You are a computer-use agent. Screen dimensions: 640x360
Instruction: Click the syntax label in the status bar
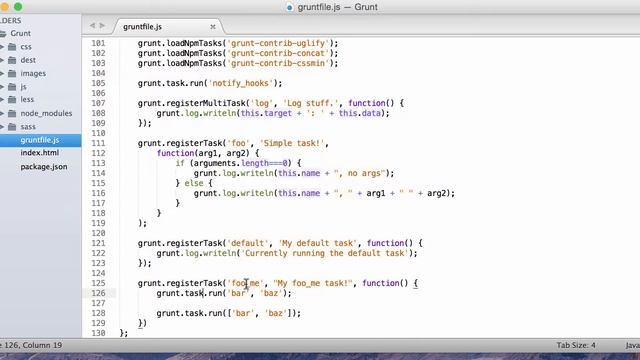633,345
